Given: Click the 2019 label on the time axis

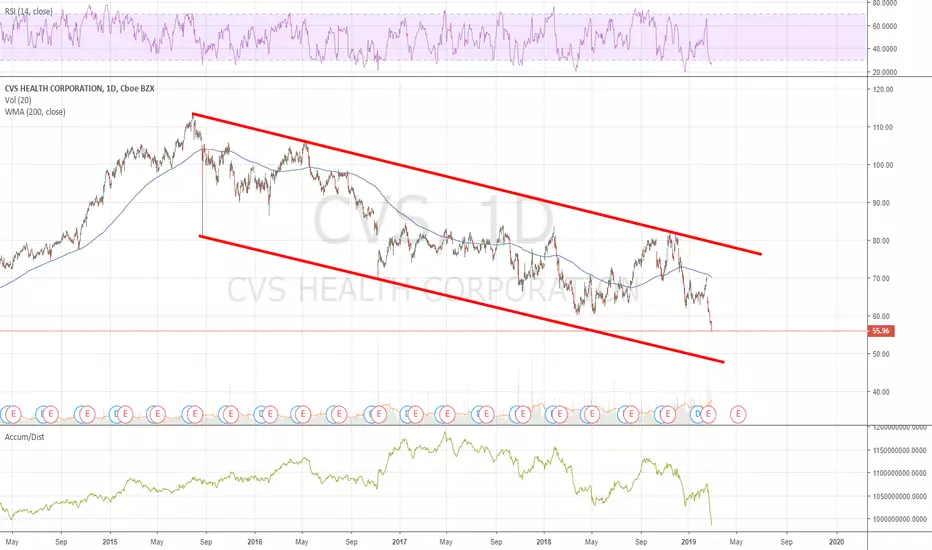Looking at the screenshot, I should click(689, 542).
